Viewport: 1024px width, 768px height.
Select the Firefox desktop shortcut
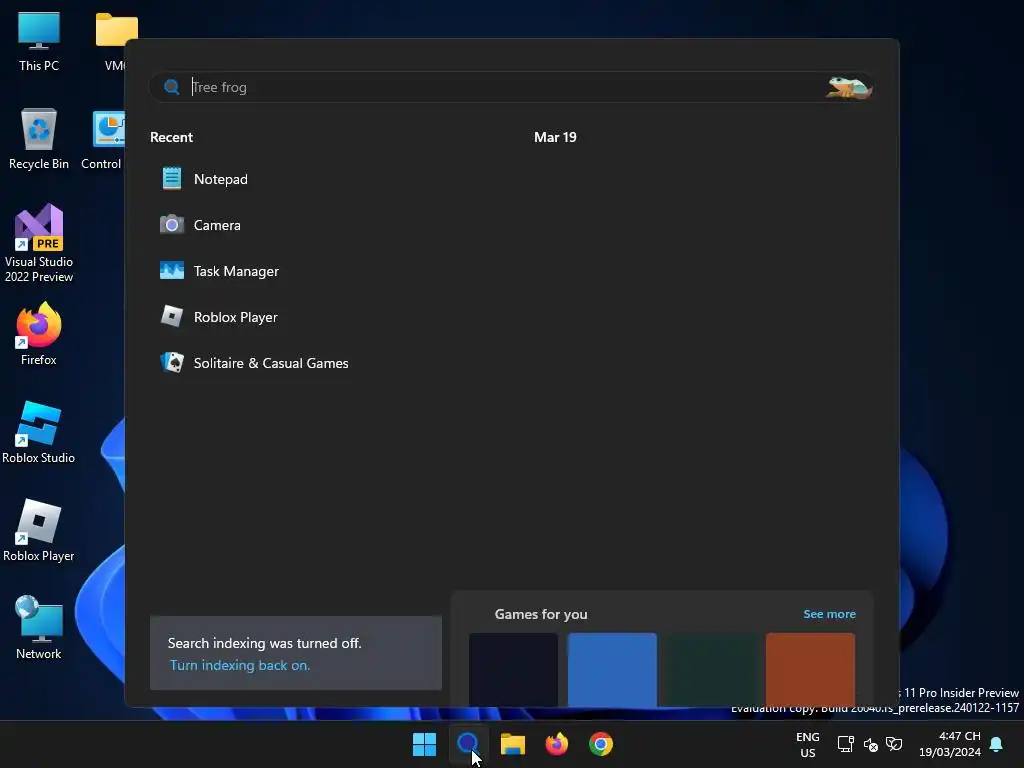[x=39, y=334]
